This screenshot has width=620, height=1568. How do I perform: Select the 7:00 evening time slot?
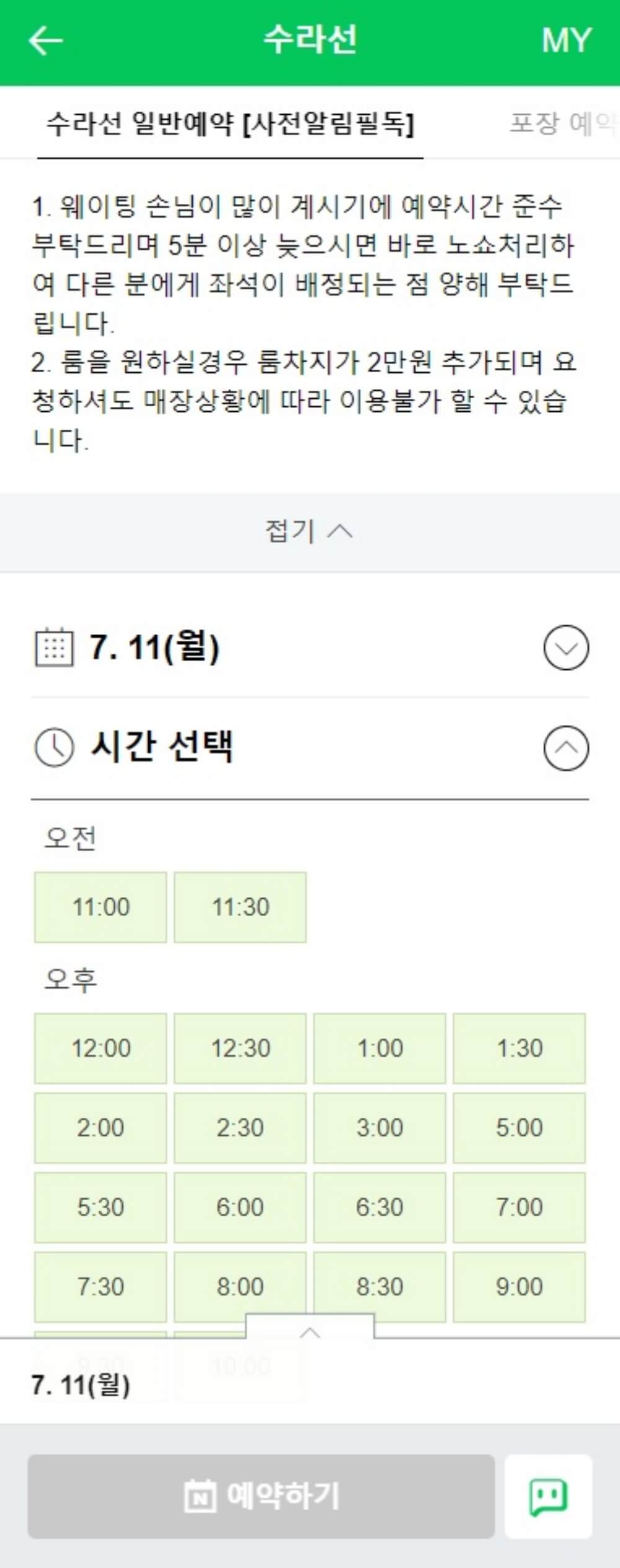click(x=520, y=1208)
